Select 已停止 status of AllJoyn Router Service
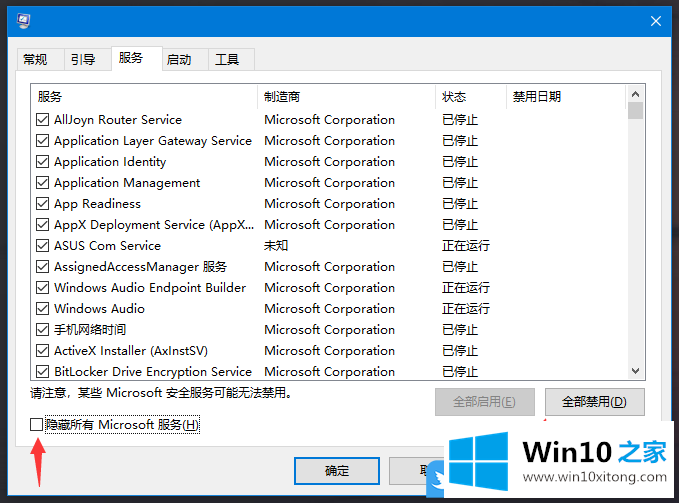This screenshot has width=679, height=503. pyautogui.click(x=460, y=119)
